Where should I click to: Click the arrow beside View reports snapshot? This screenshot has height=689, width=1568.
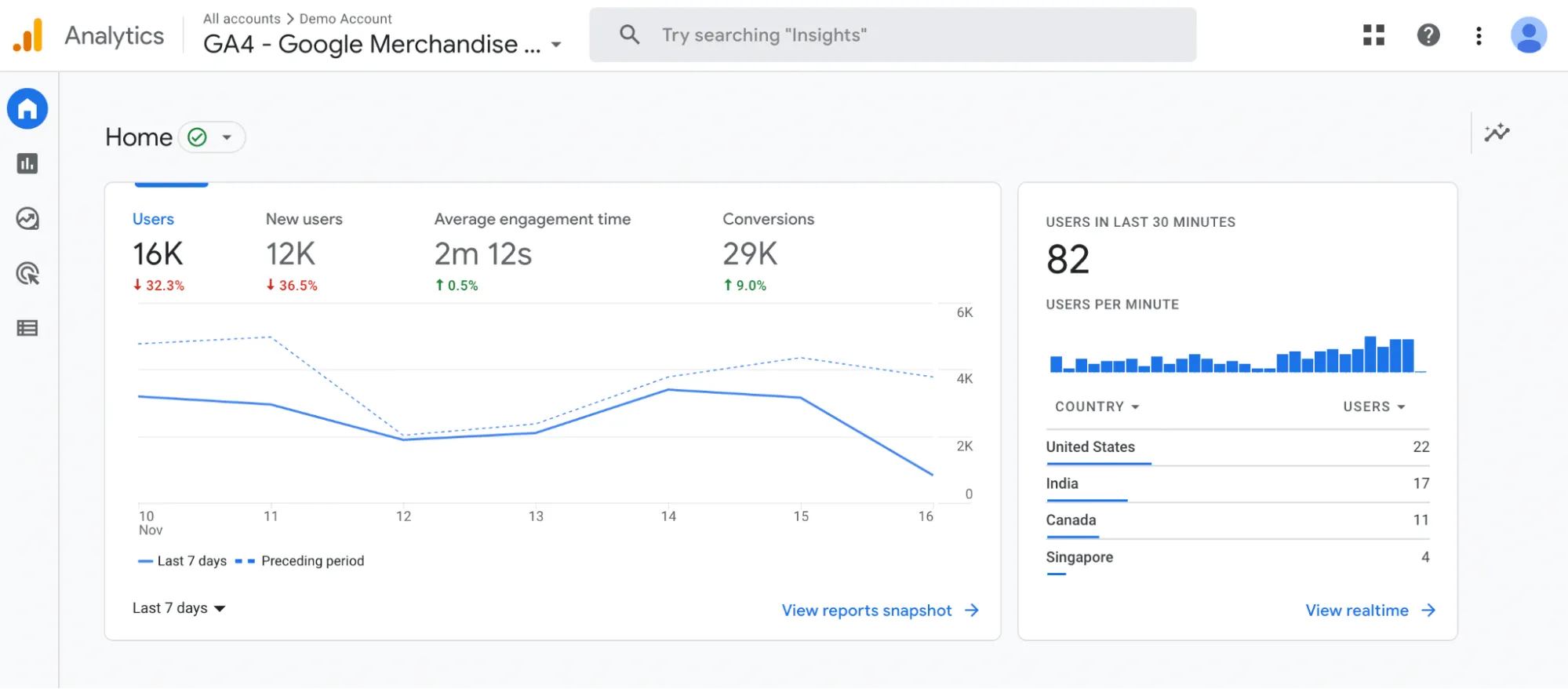(x=972, y=611)
